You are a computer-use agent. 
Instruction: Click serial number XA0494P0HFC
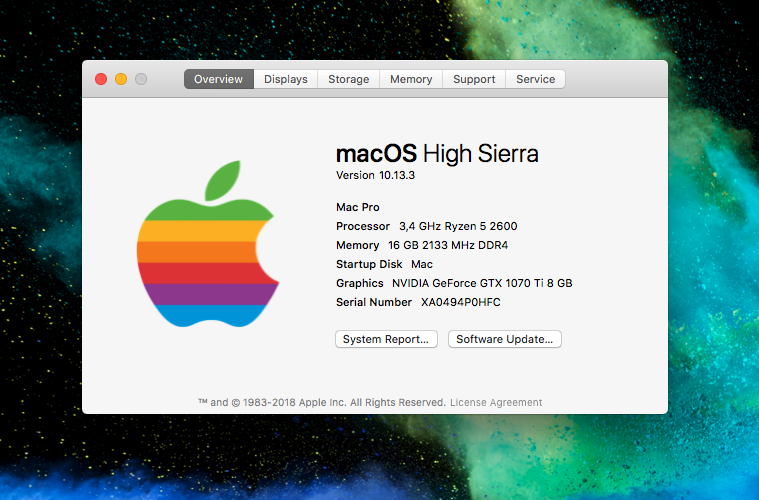pyautogui.click(x=460, y=302)
